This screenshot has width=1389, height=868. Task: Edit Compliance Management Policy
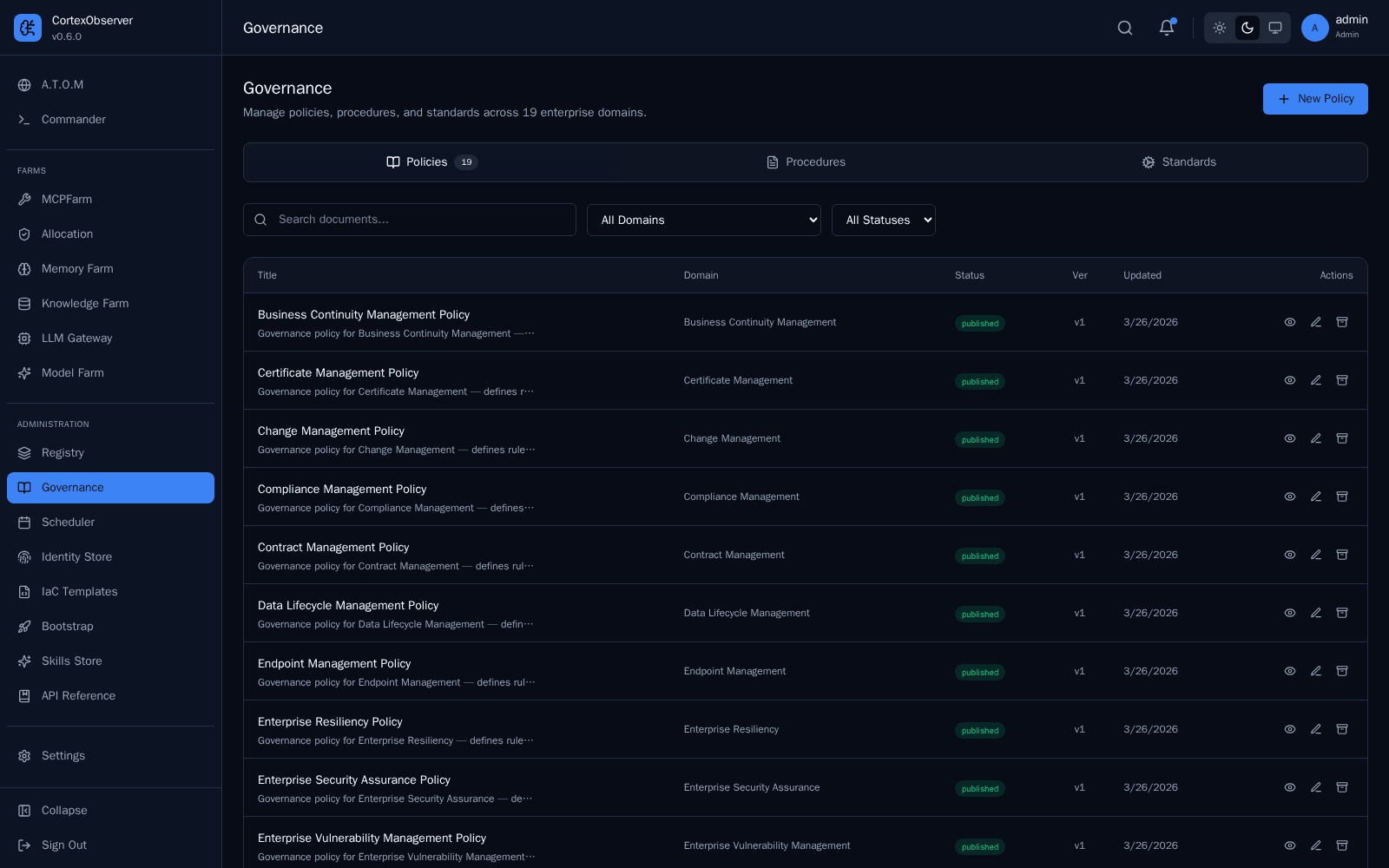(1316, 496)
